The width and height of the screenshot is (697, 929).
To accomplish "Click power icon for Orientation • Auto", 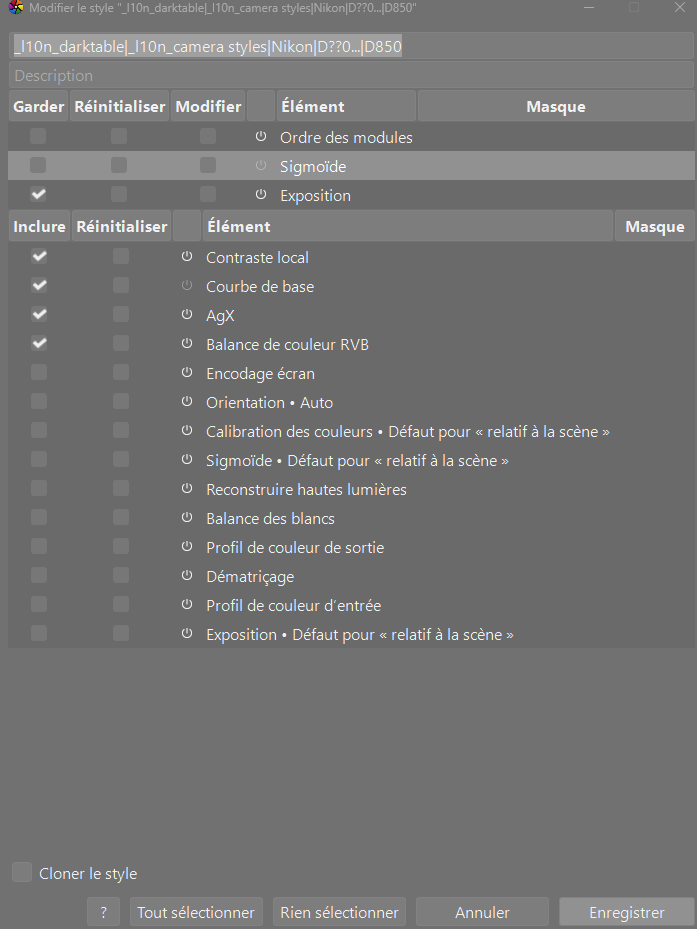I will click(187, 402).
